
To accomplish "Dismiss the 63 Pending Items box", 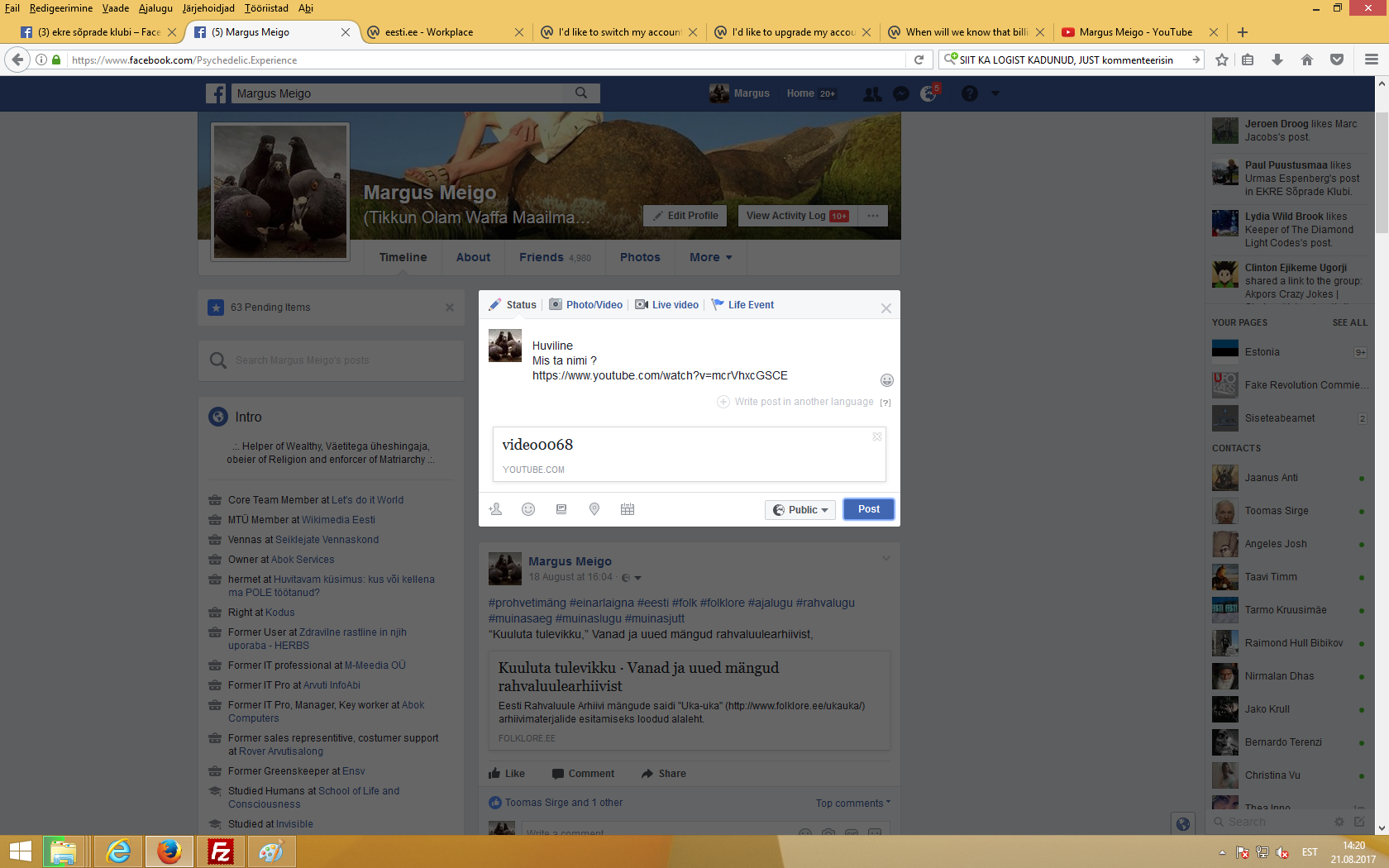I will tap(450, 308).
